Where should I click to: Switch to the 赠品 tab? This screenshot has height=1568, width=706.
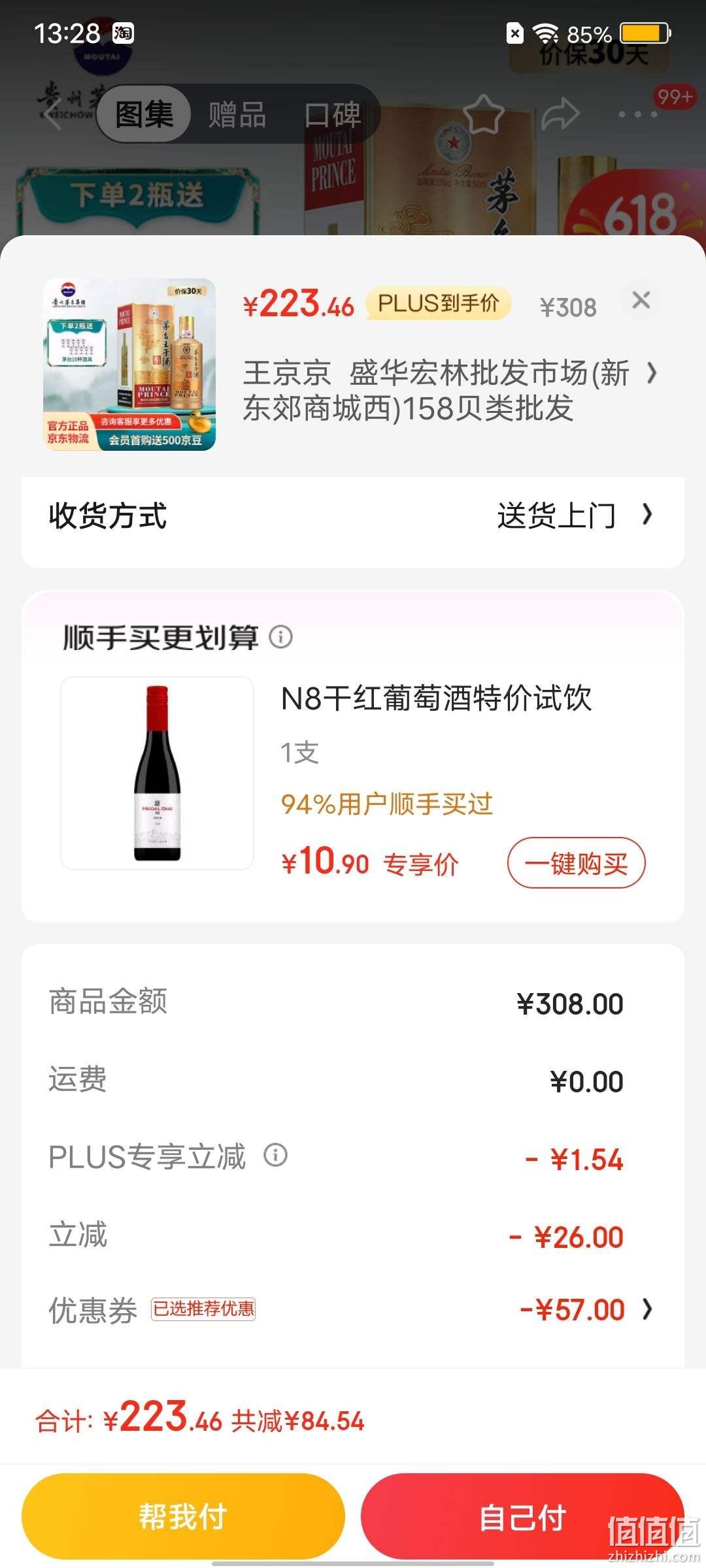click(x=237, y=114)
